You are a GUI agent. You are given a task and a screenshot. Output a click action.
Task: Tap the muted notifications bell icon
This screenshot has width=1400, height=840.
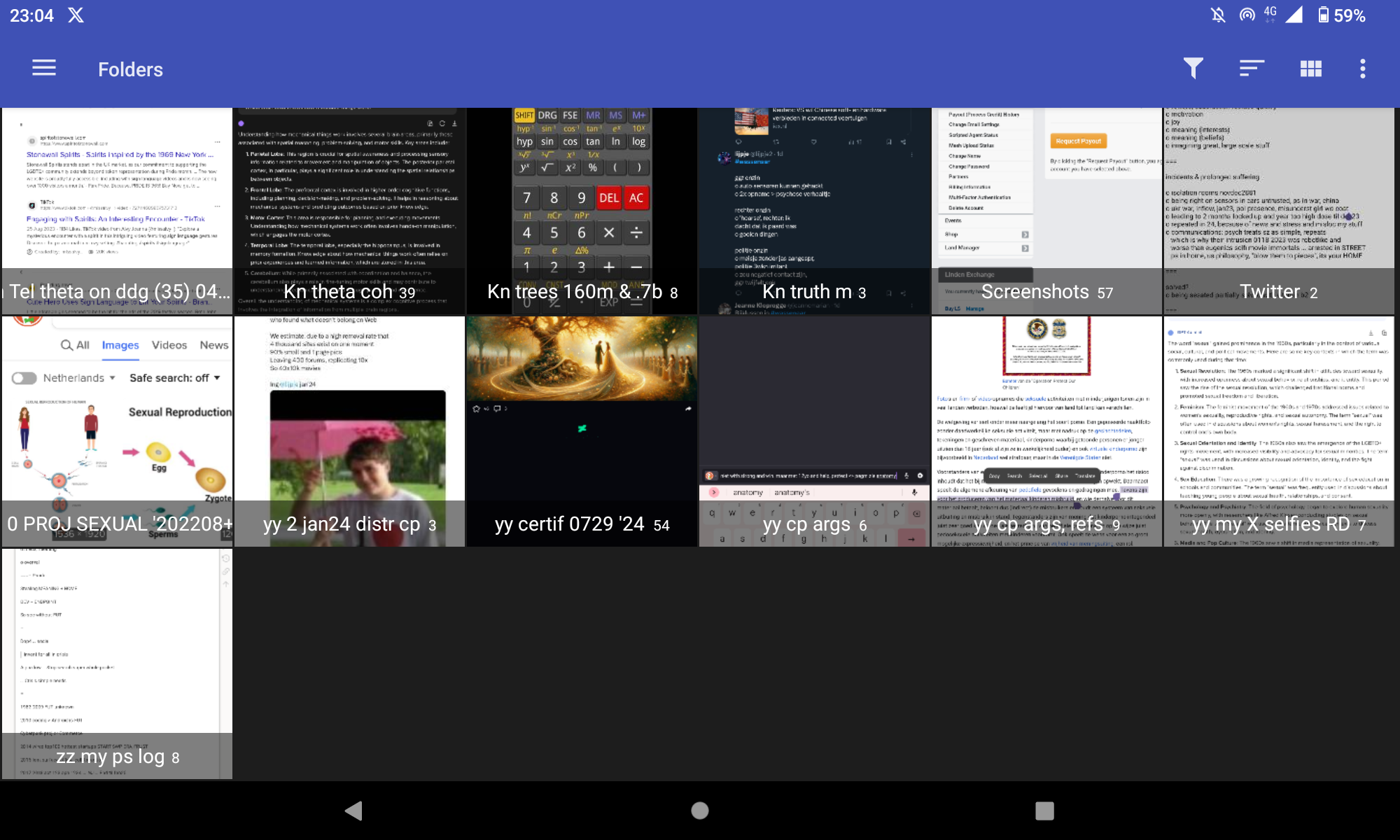pyautogui.click(x=1218, y=15)
